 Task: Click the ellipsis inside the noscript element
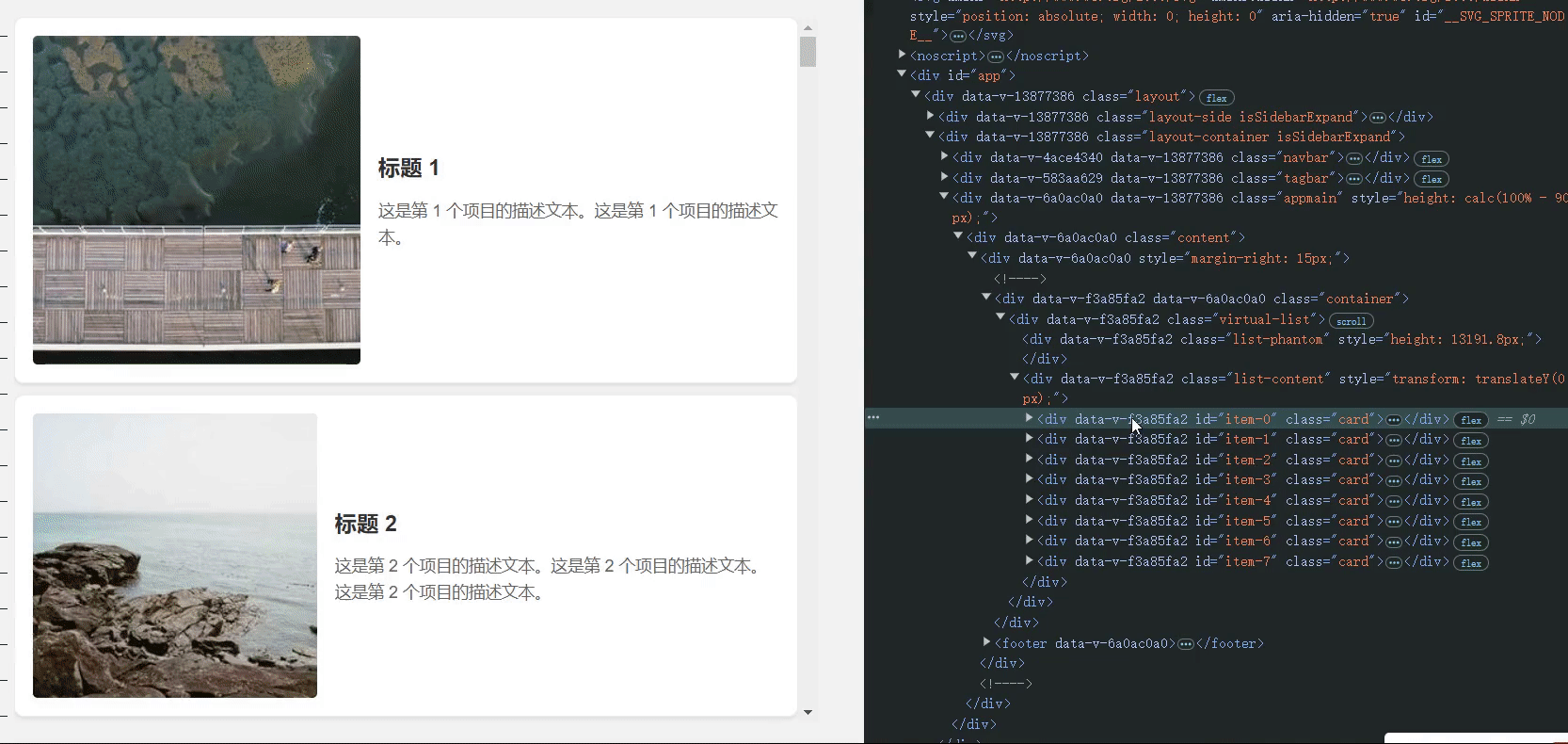click(x=996, y=57)
